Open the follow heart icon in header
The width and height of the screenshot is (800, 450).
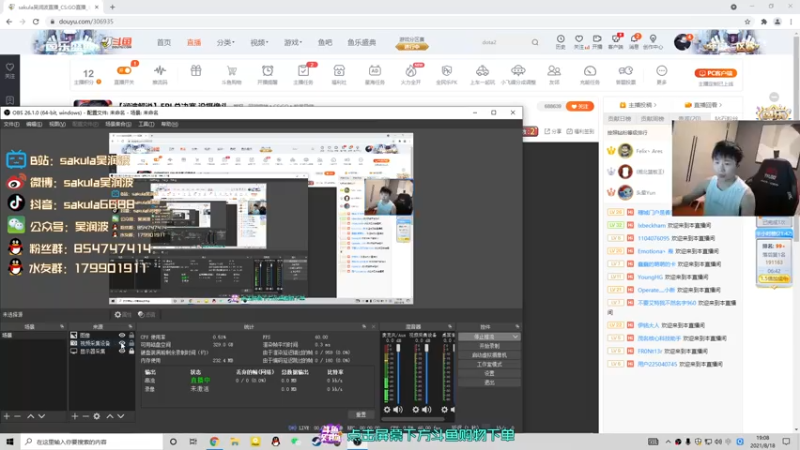(x=579, y=39)
